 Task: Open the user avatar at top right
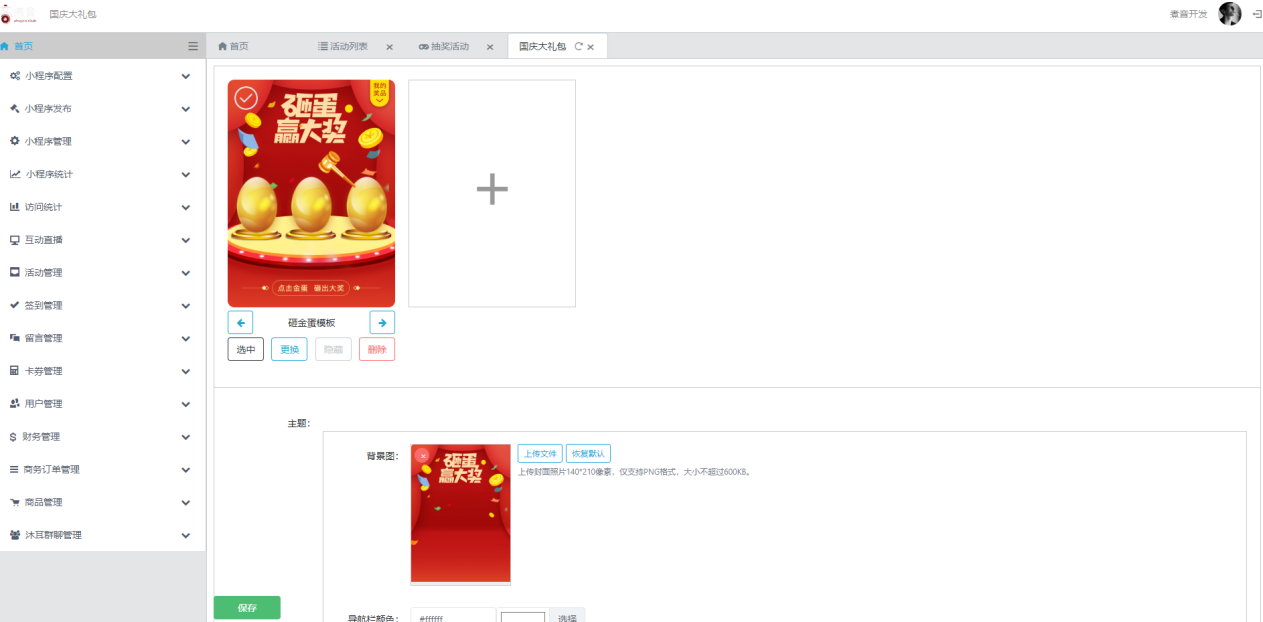(x=1229, y=14)
